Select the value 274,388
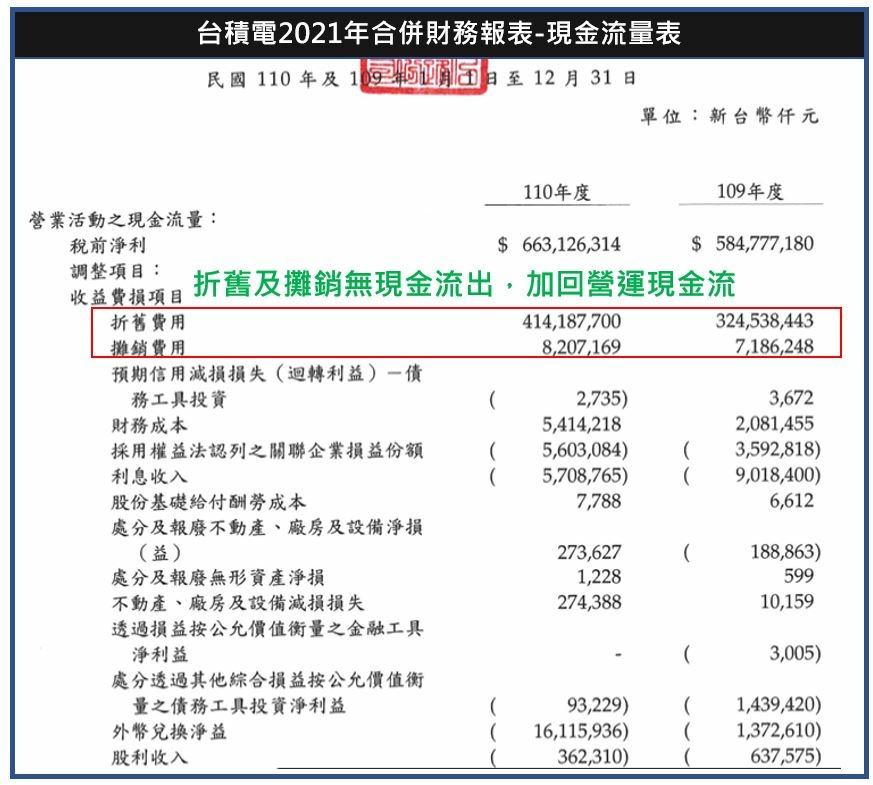The width and height of the screenshot is (873, 785). click(589, 602)
